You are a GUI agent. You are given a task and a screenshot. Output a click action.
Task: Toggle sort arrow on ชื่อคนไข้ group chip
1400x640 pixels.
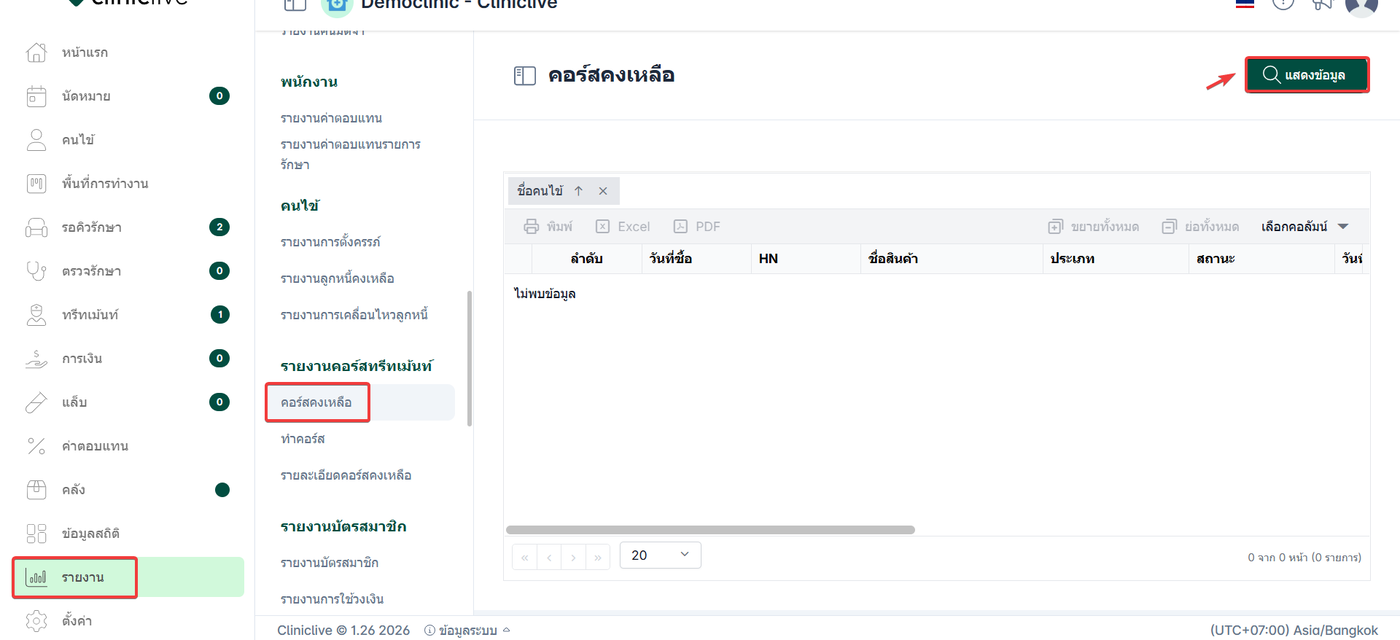[x=578, y=191]
